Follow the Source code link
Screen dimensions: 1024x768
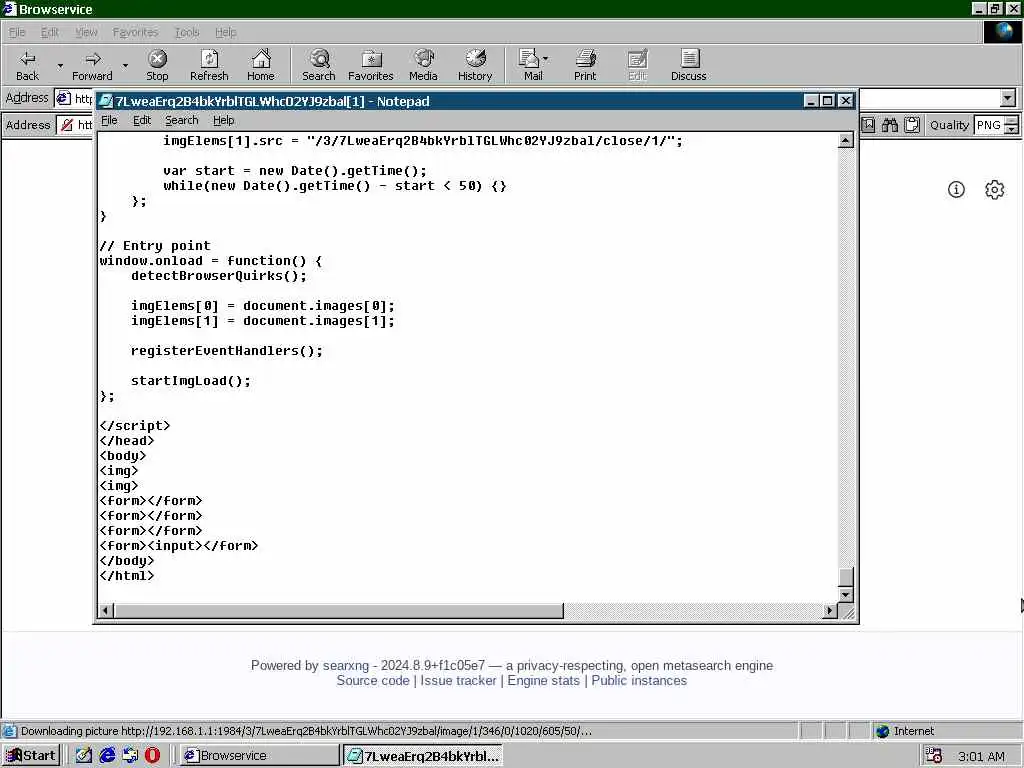373,680
